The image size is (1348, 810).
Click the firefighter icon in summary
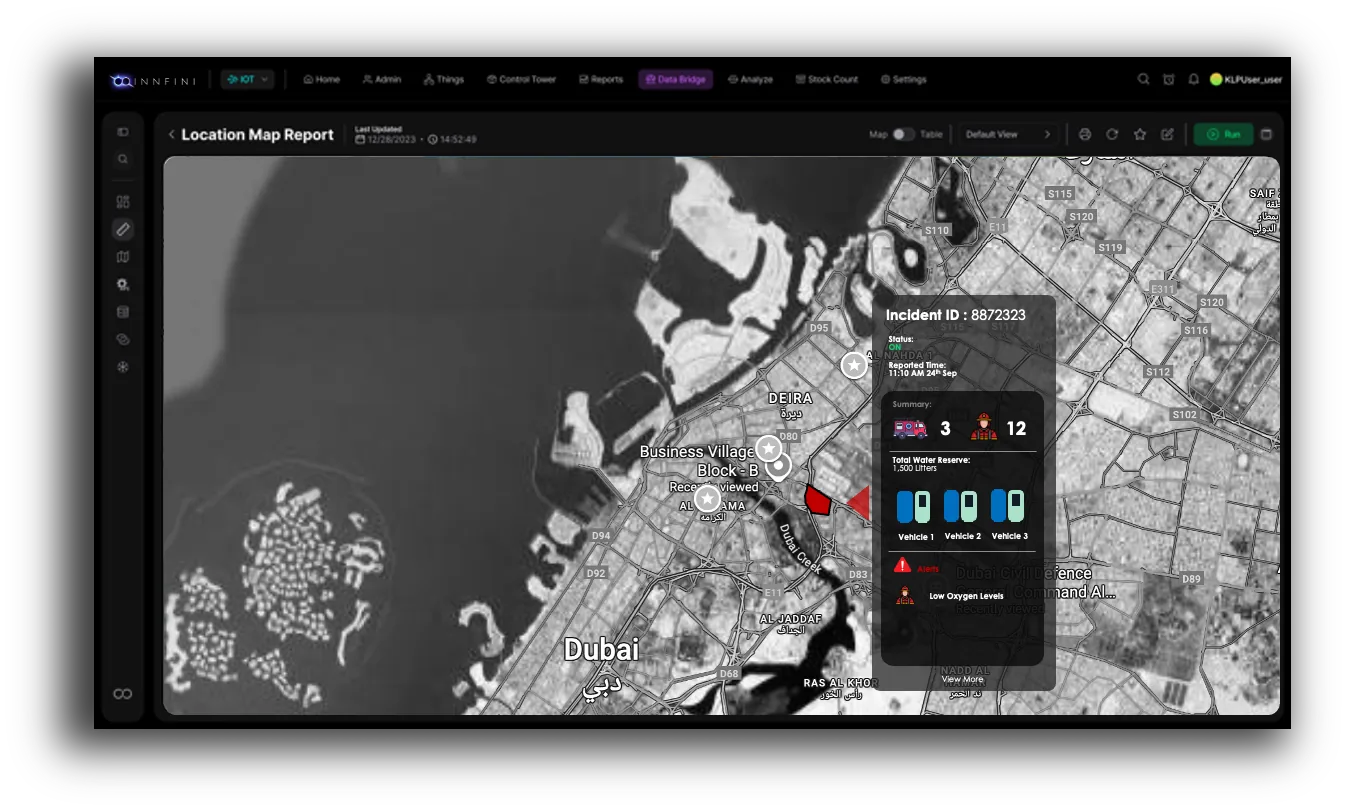985,427
